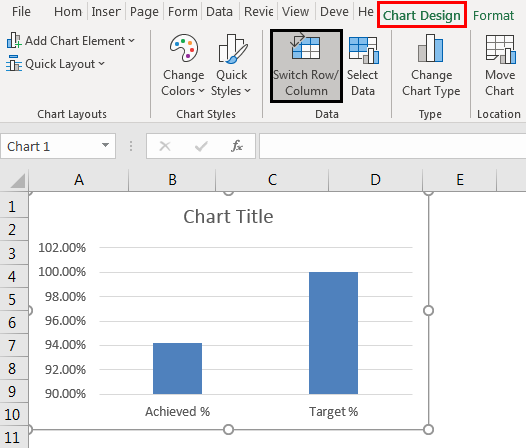The height and width of the screenshot is (448, 526).
Task: Click the Quick Layout icon
Action: point(14,64)
